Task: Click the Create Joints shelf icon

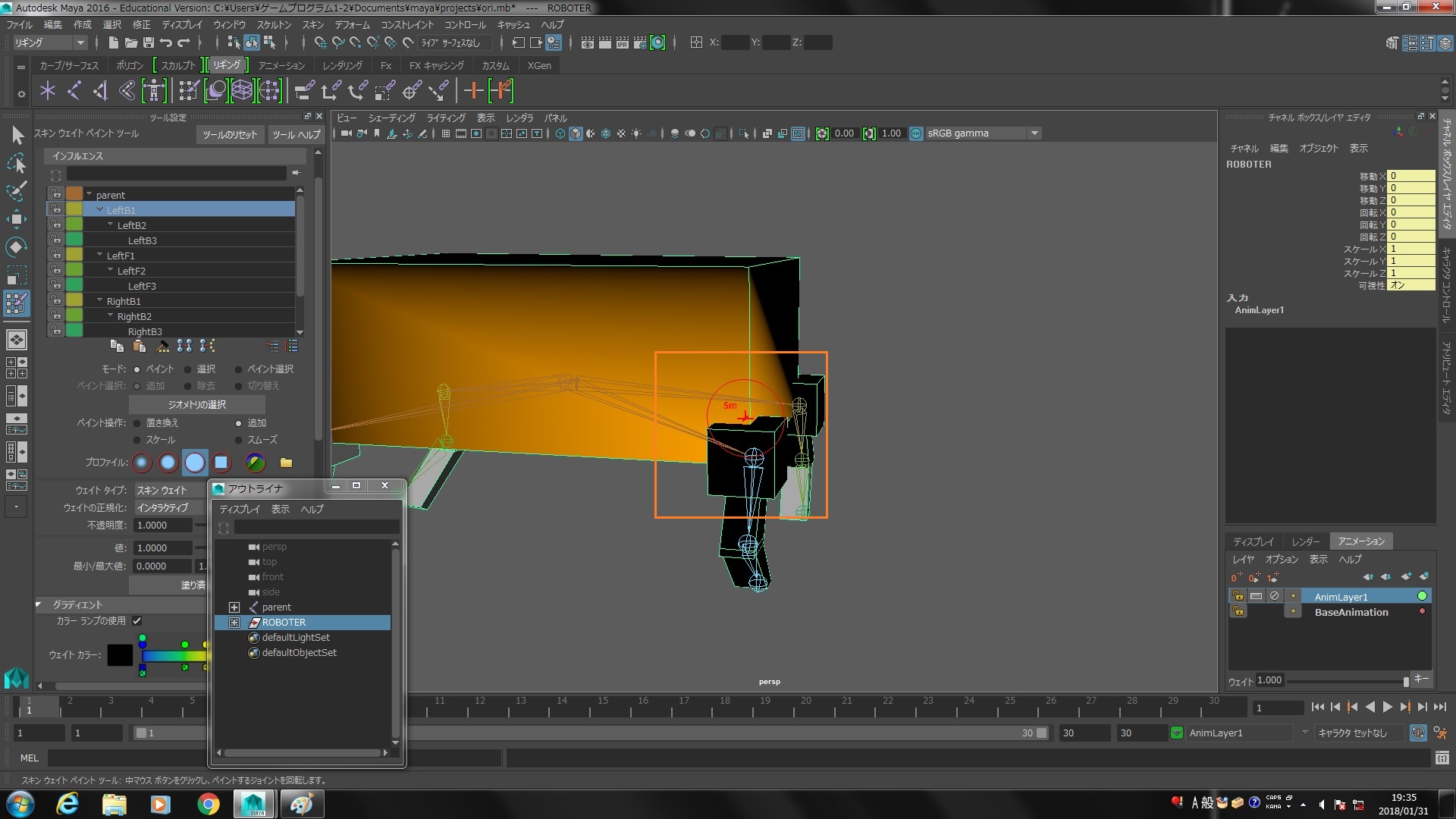Action: point(74,91)
